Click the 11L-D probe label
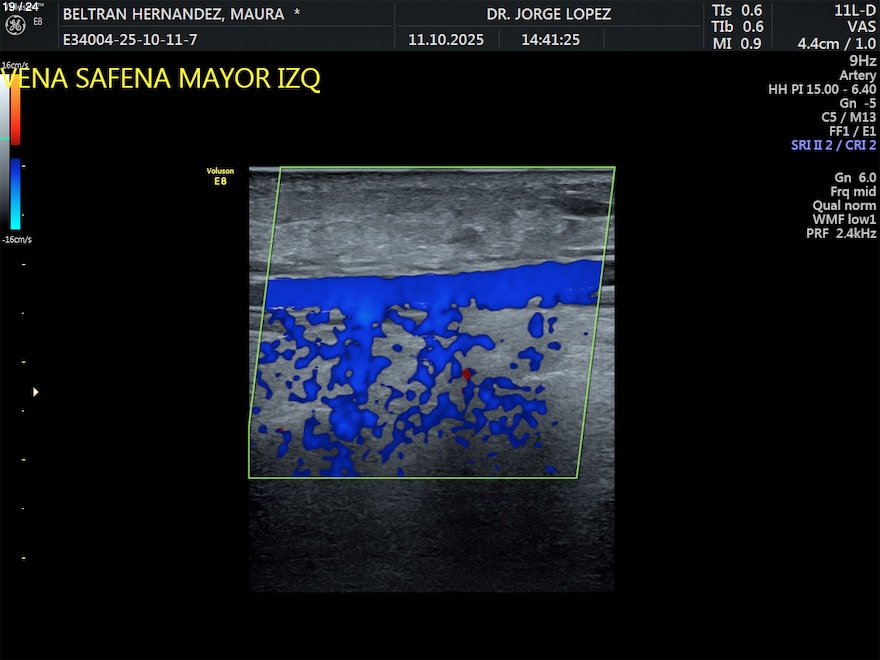Image resolution: width=880 pixels, height=660 pixels. point(855,10)
